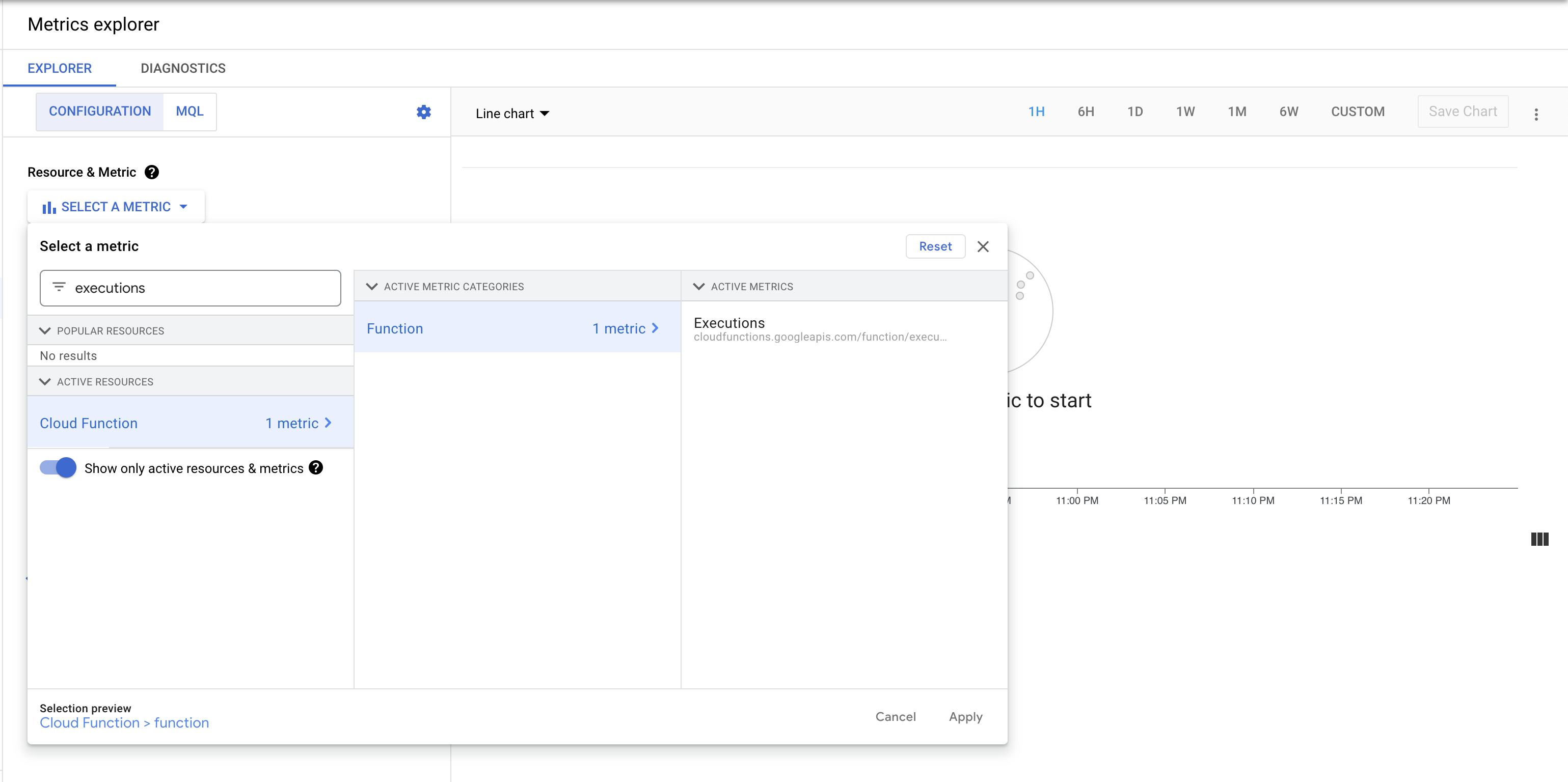Image resolution: width=1568 pixels, height=782 pixels.
Task: Toggle Show only active resources & metrics
Action: point(58,467)
